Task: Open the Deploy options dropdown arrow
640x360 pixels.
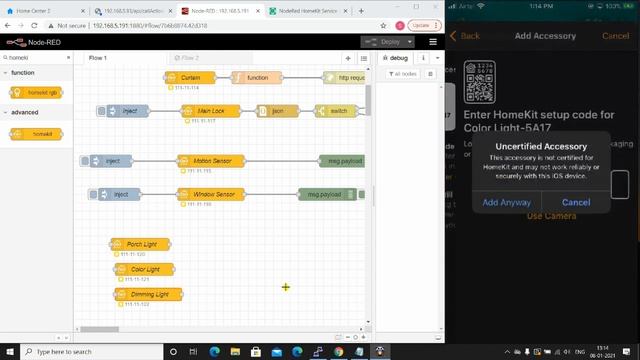Action: point(409,42)
